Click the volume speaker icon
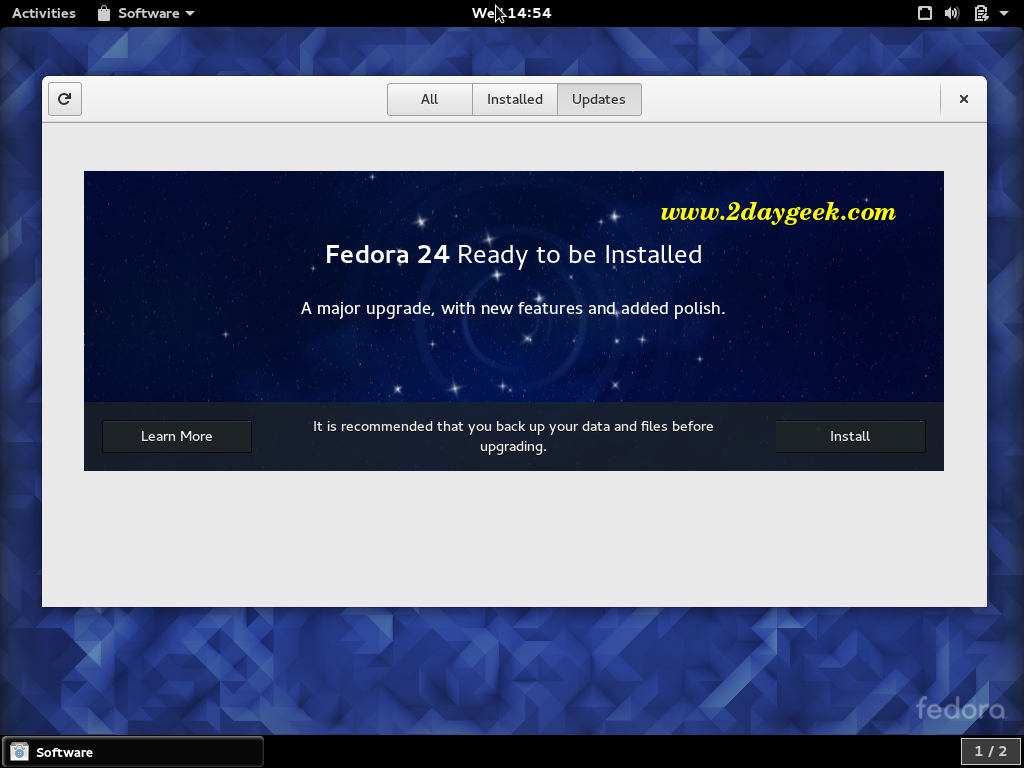The width and height of the screenshot is (1024, 768). [952, 13]
